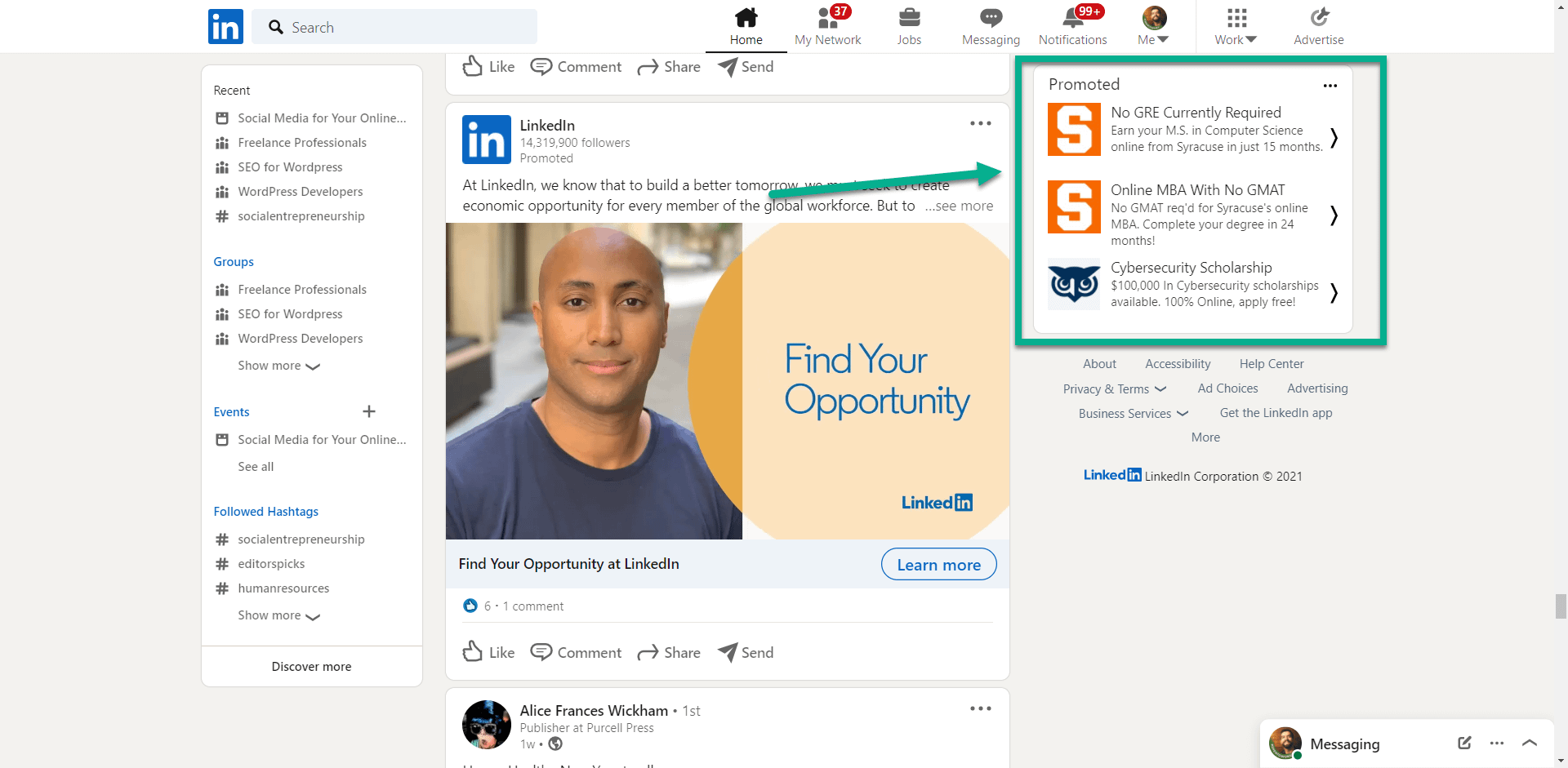Share the LinkedIn promoted post
This screenshot has height=768, width=1568.
point(669,652)
